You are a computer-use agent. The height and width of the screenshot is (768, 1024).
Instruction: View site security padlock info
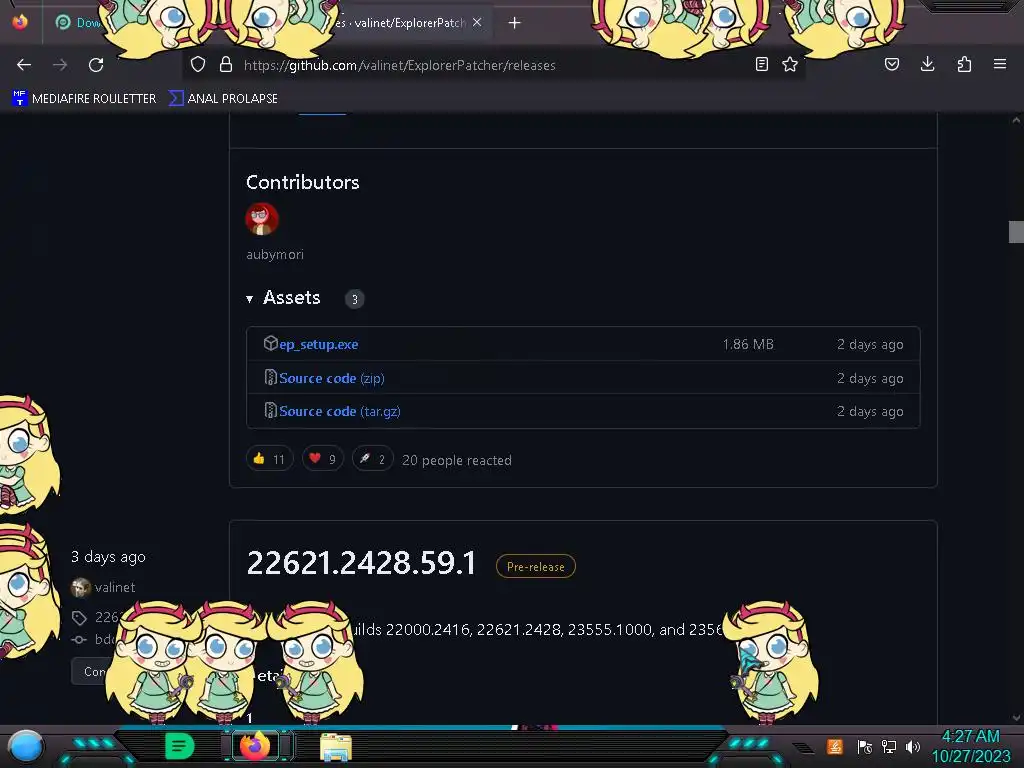click(226, 65)
